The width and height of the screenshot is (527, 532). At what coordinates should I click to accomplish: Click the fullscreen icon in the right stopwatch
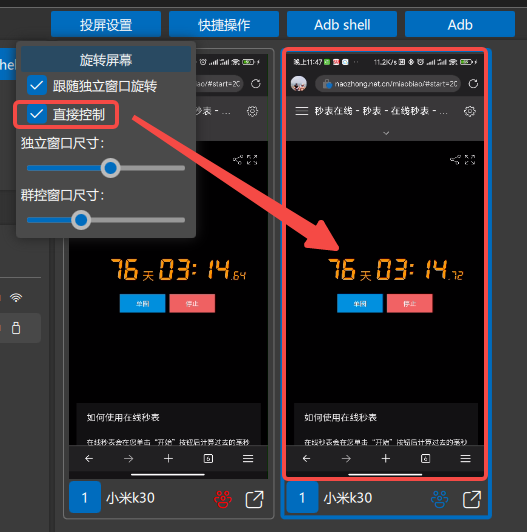(470, 159)
